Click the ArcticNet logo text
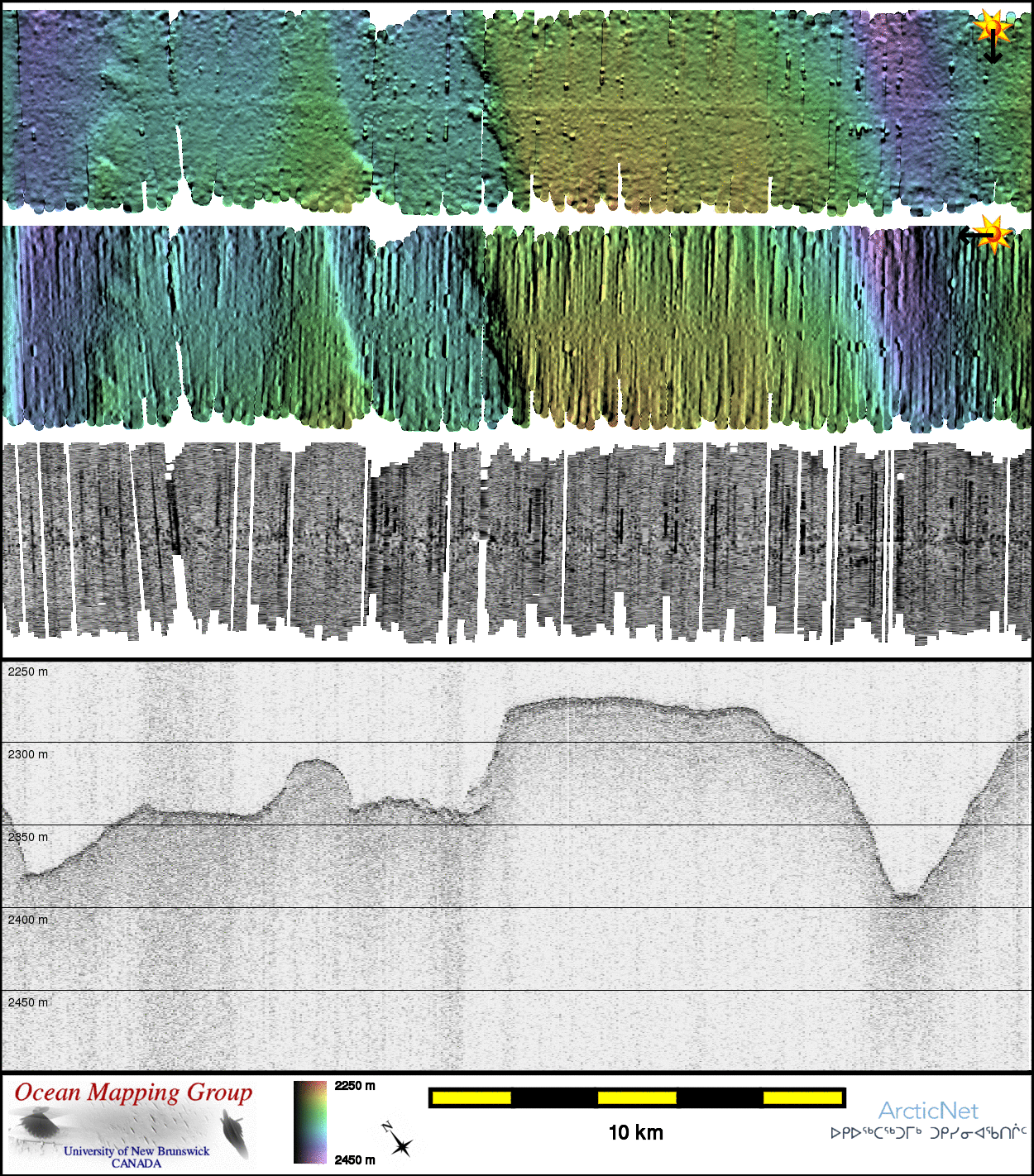This screenshot has height=1176, width=1034. [x=927, y=1111]
